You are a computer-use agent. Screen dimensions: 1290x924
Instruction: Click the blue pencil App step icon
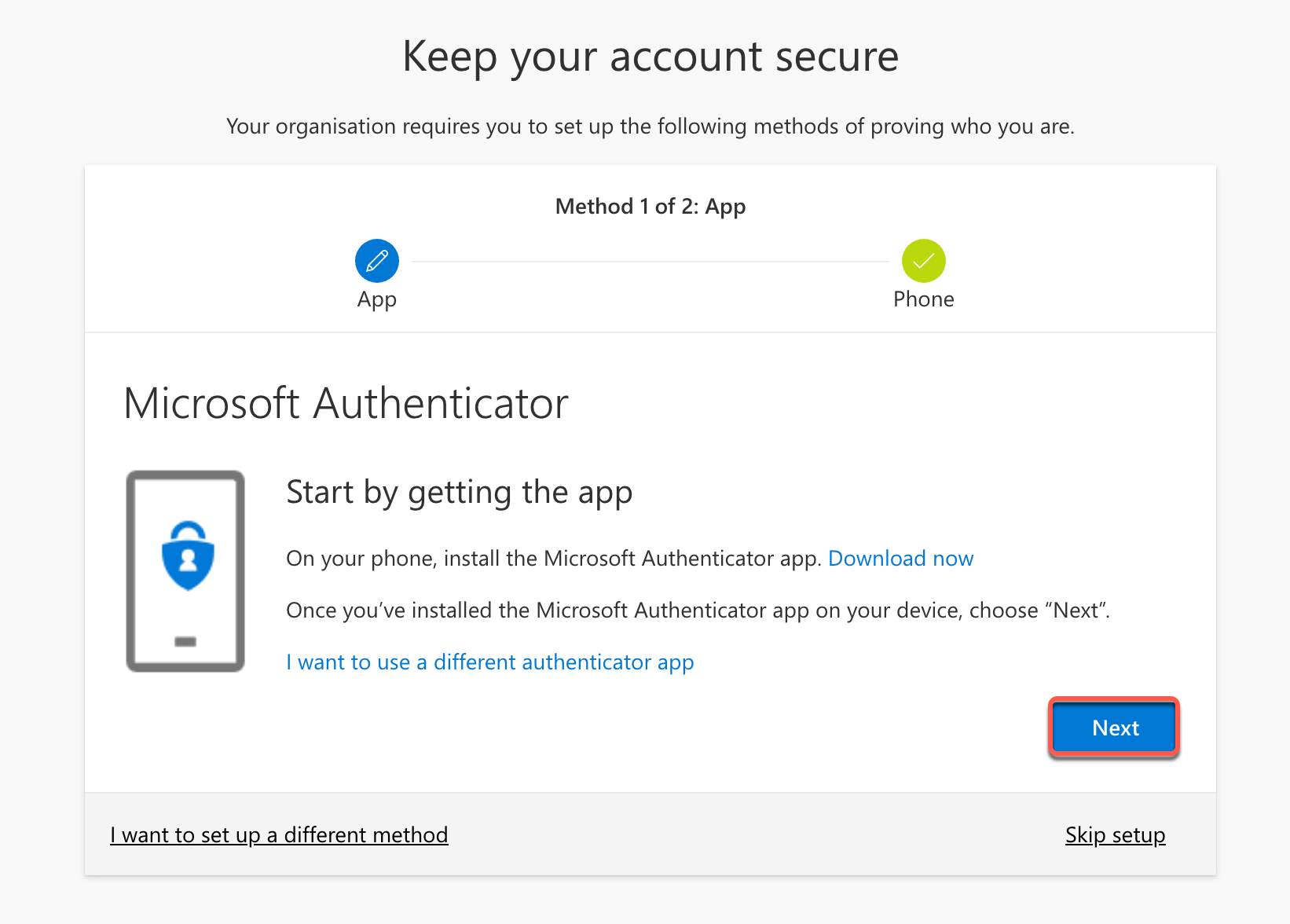[377, 261]
